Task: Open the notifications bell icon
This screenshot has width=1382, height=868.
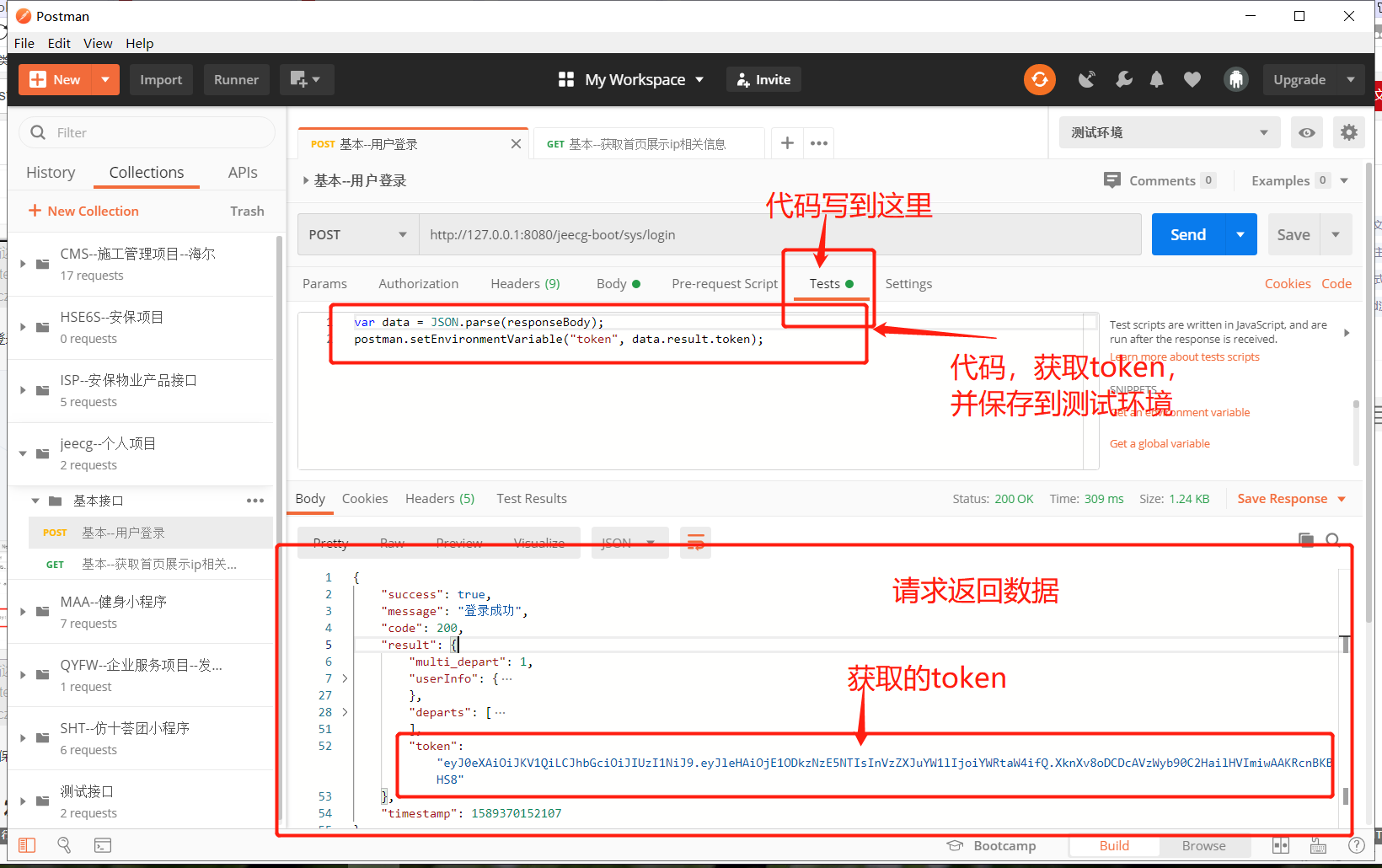Action: coord(1156,79)
